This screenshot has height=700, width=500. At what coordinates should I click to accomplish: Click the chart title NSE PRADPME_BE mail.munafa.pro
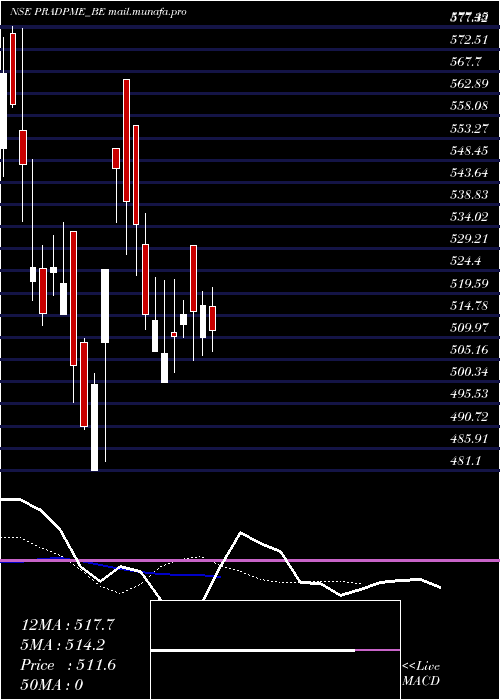click(98, 12)
